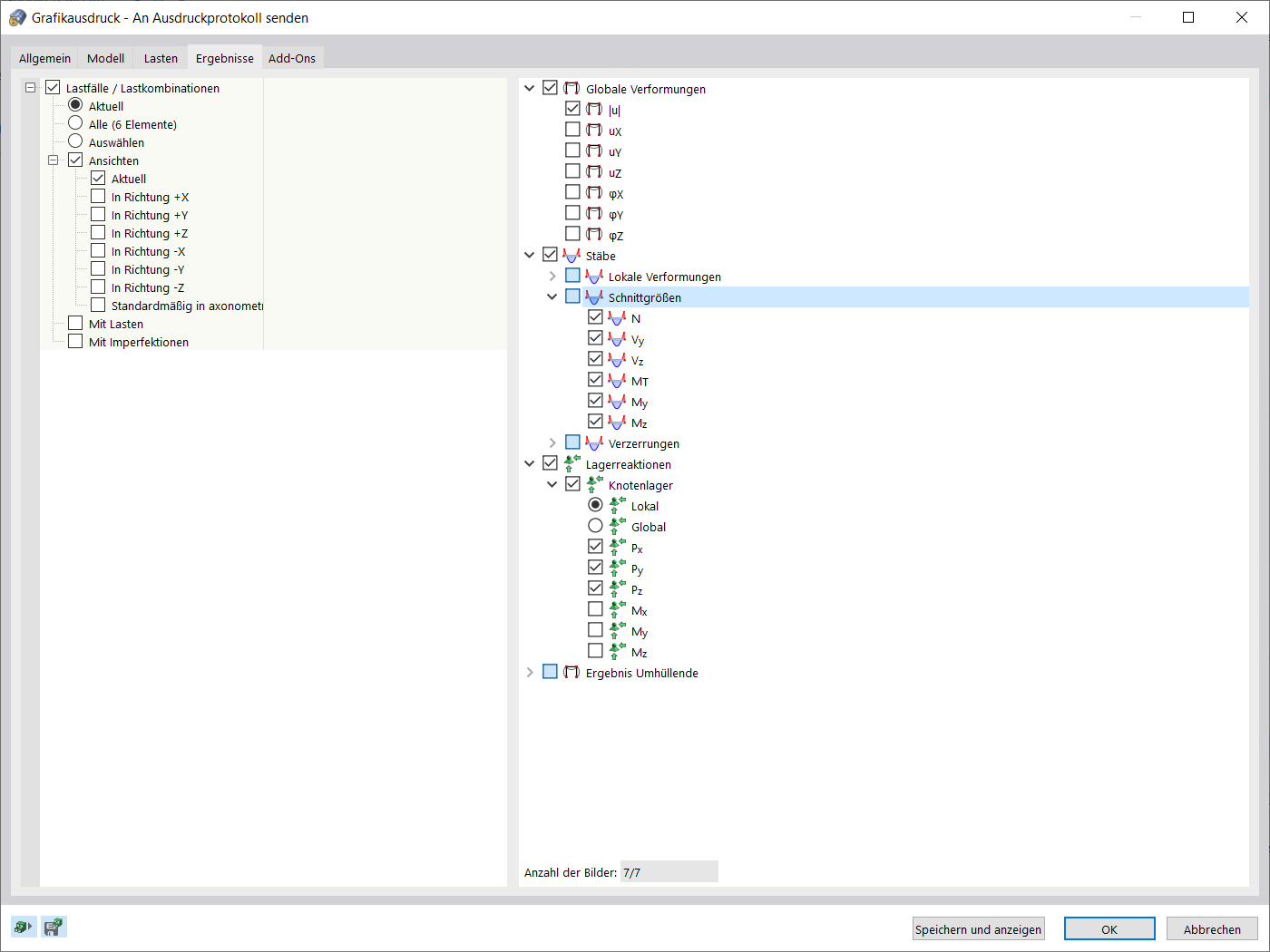This screenshot has width=1270, height=952.
Task: Enable the In Richtung +X view checkbox
Action: point(98,196)
